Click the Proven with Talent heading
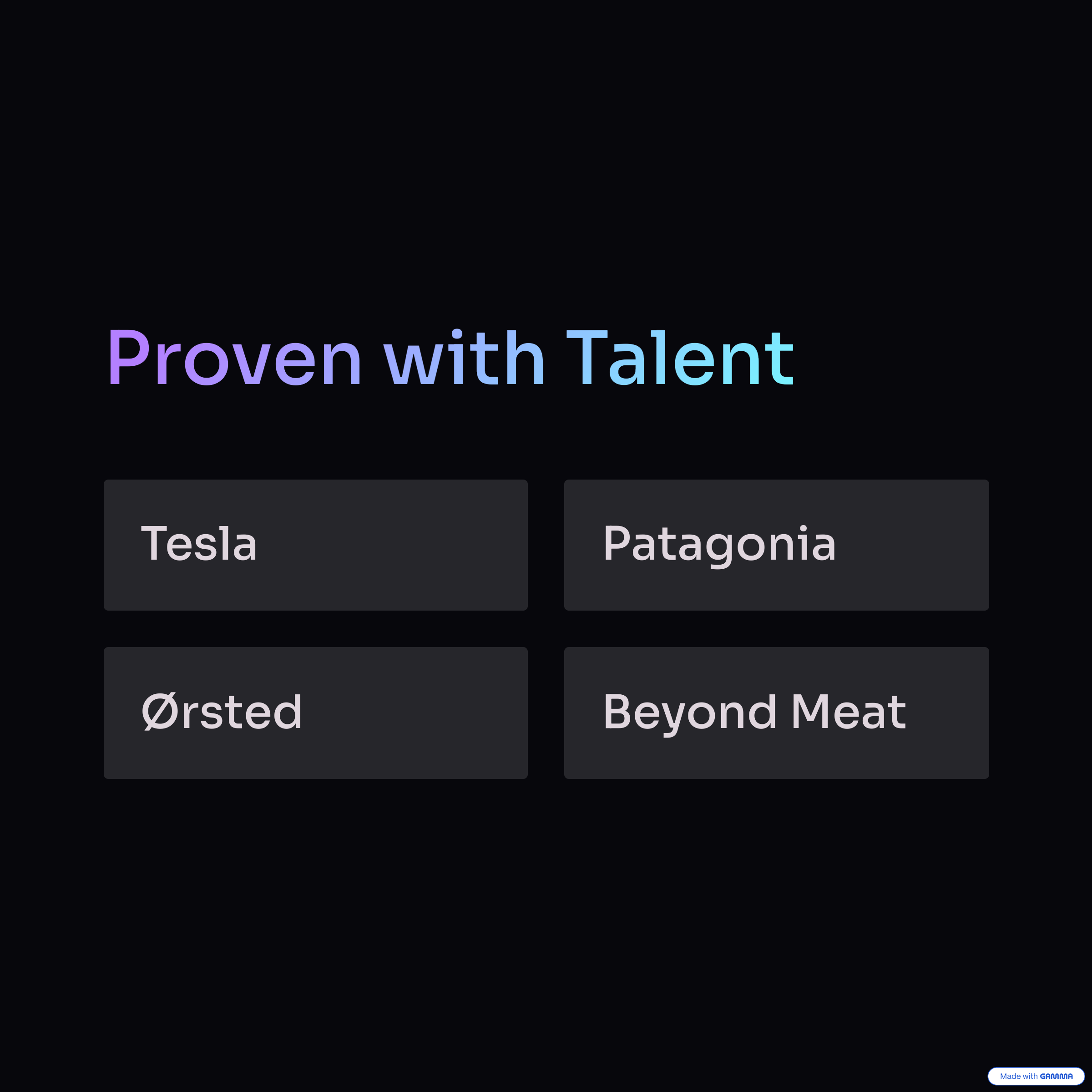Viewport: 1092px width, 1092px height. (x=451, y=357)
